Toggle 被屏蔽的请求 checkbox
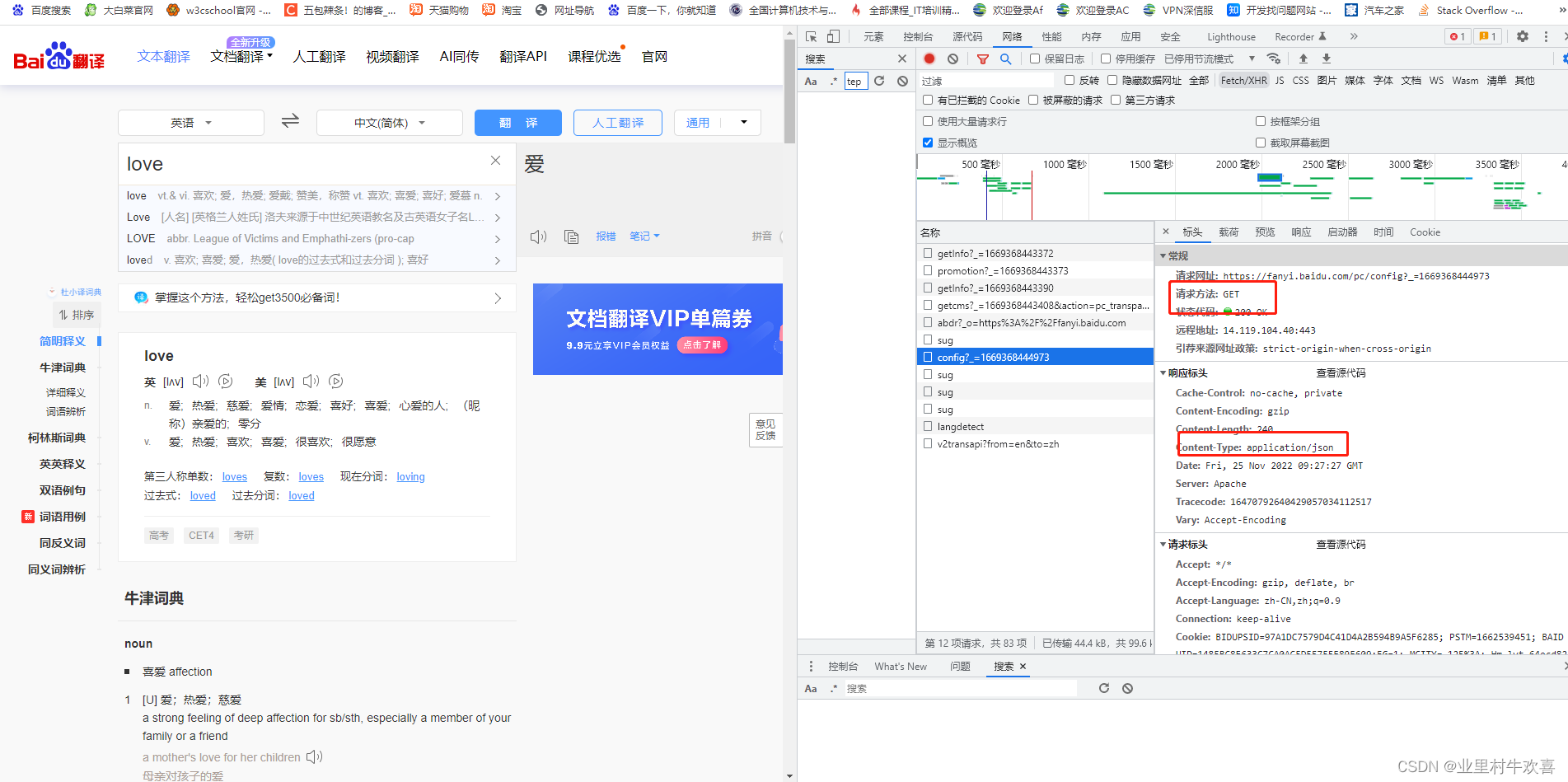This screenshot has height=782, width=1568. tap(1033, 100)
